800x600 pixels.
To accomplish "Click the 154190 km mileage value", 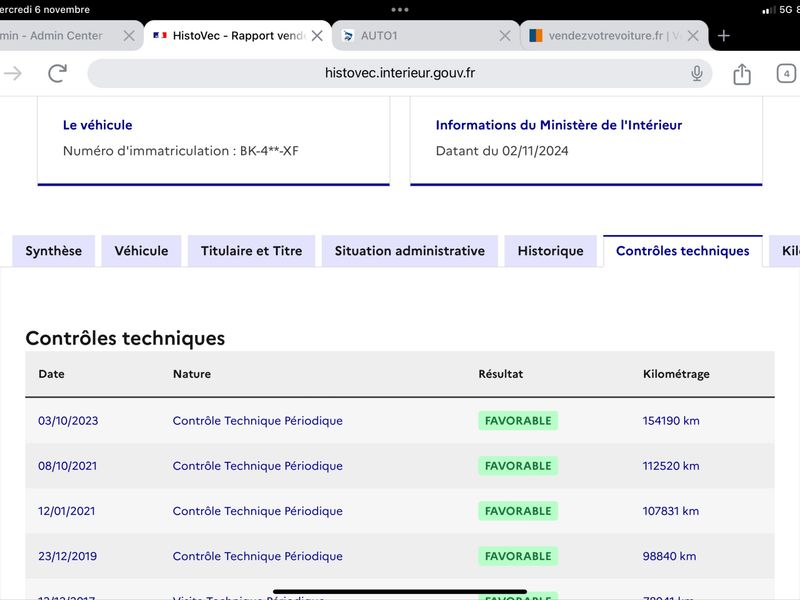I will point(671,421).
